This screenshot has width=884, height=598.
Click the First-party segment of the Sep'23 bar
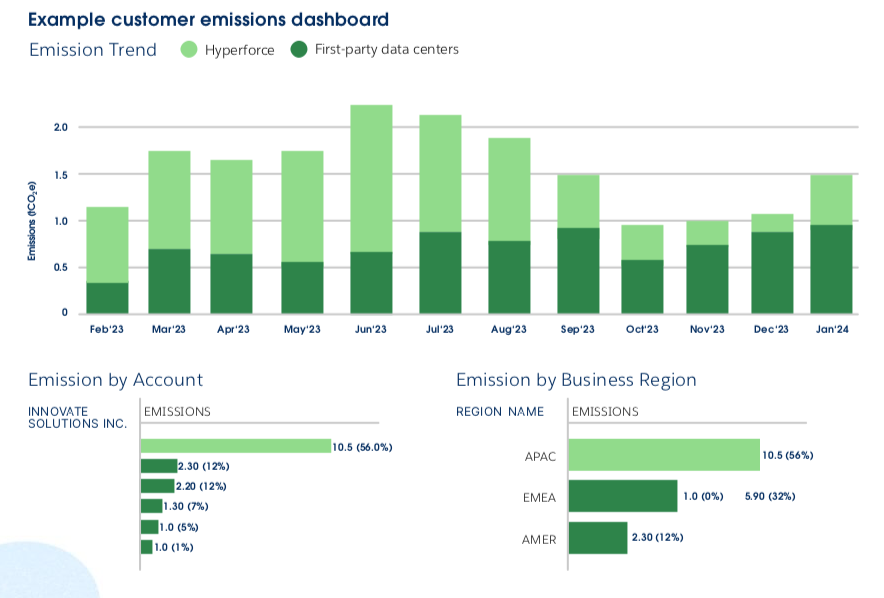[578, 271]
